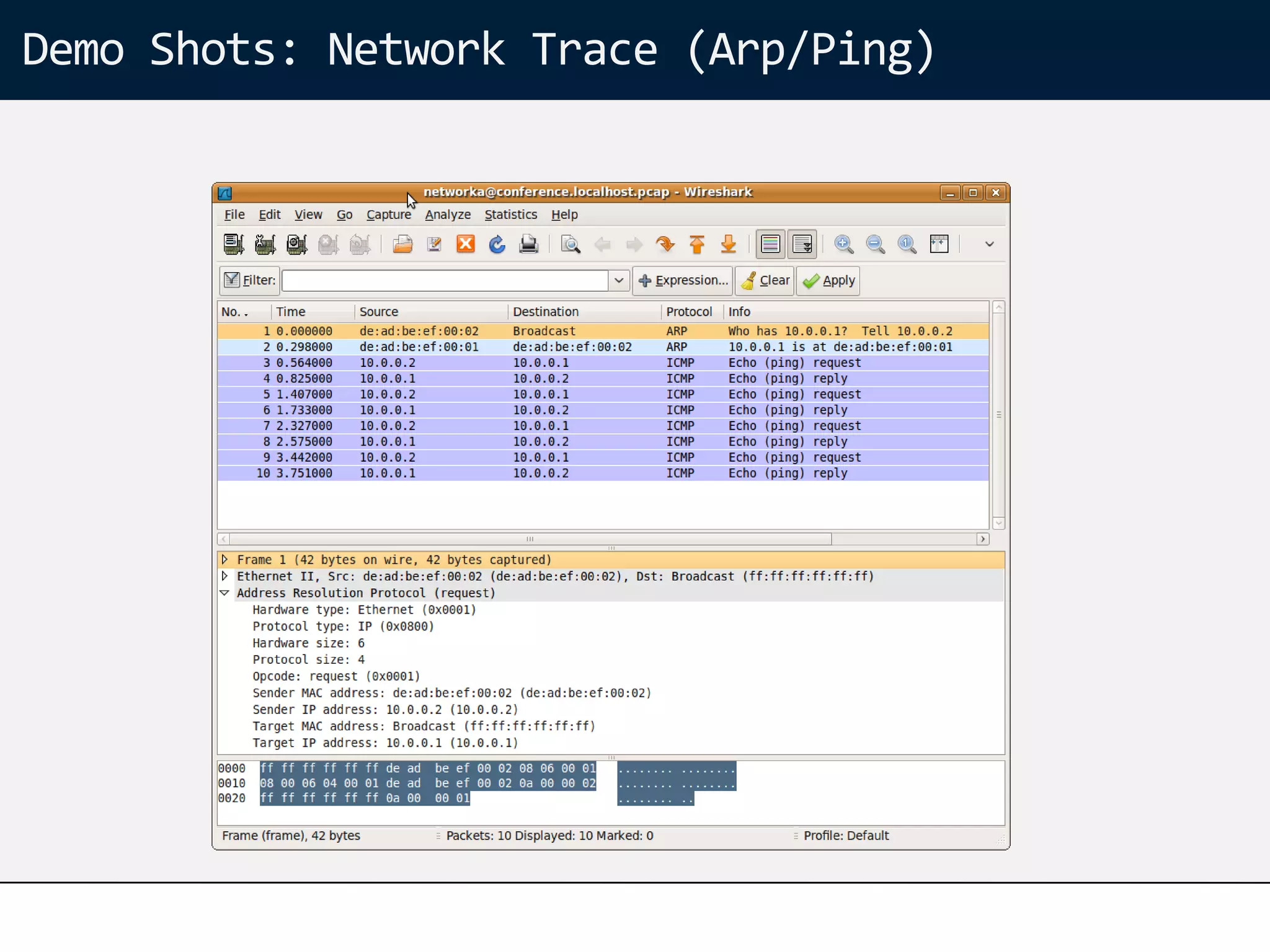Viewport: 1270px width, 952px height.
Task: Sort by the Source column header
Action: (432, 312)
